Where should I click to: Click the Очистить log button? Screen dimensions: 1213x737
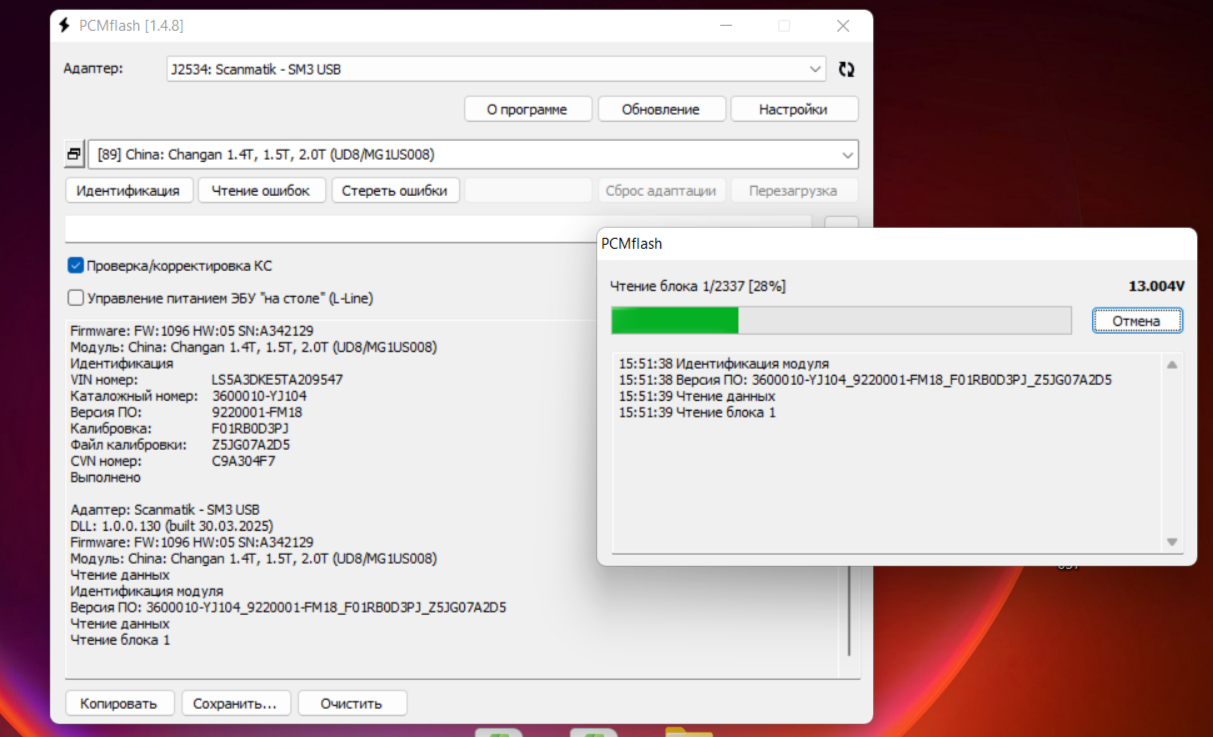coord(352,703)
